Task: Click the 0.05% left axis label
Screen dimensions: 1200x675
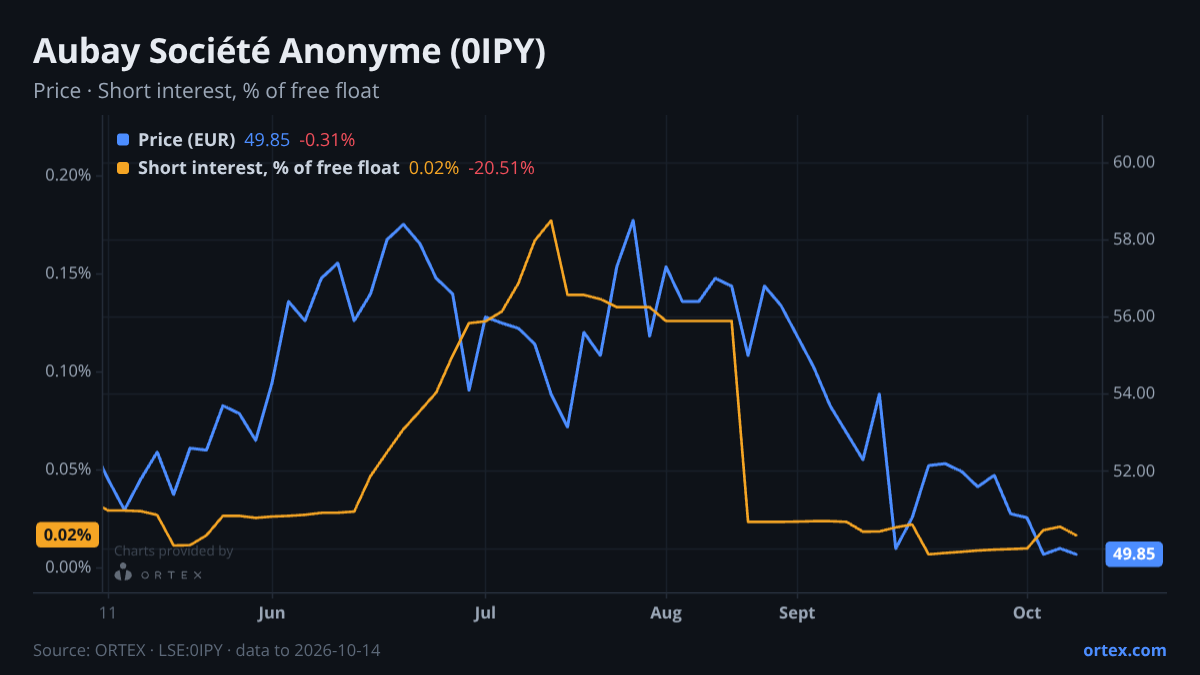Action: click(68, 469)
